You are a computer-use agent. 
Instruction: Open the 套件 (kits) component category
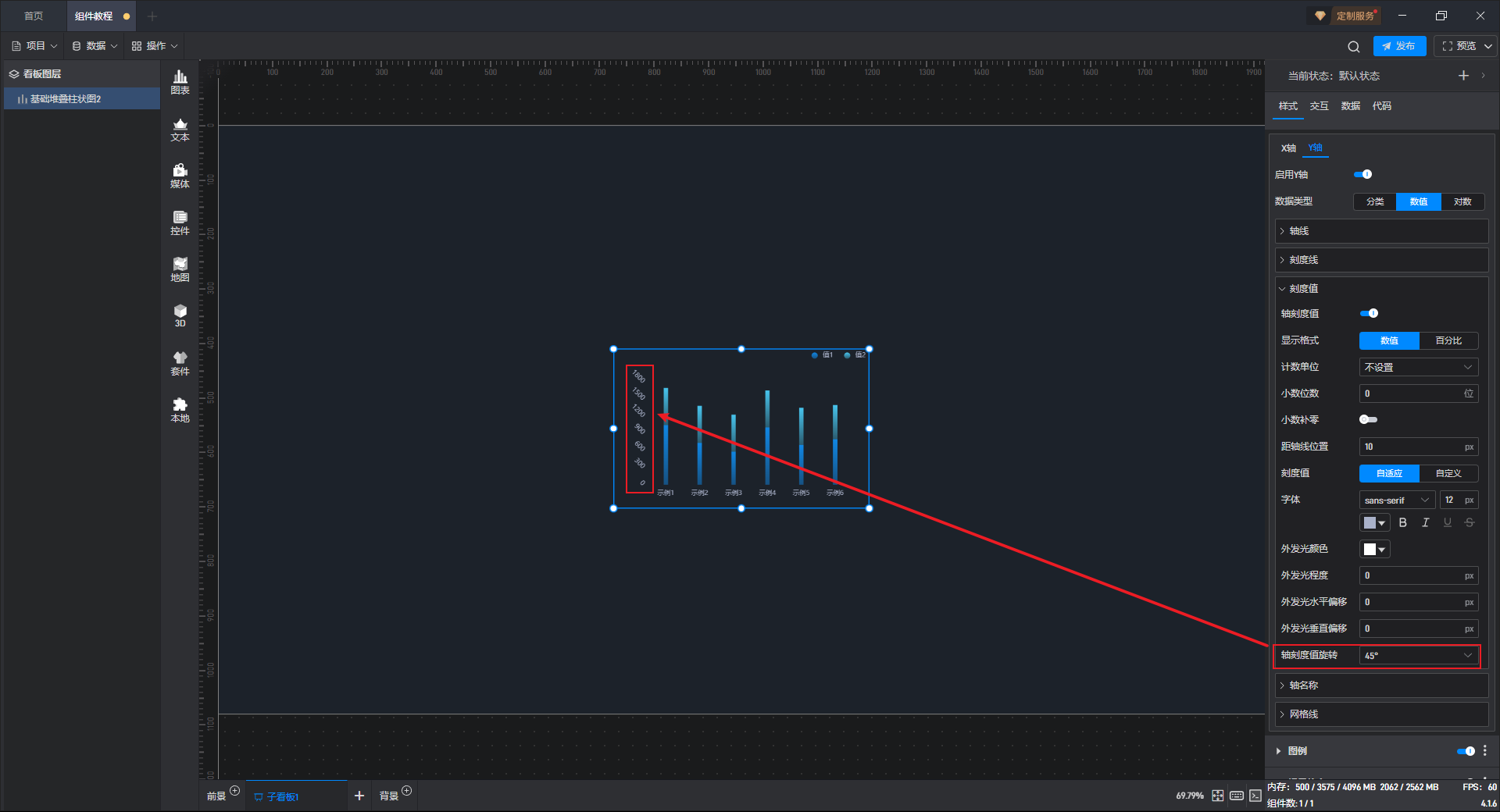[x=180, y=363]
